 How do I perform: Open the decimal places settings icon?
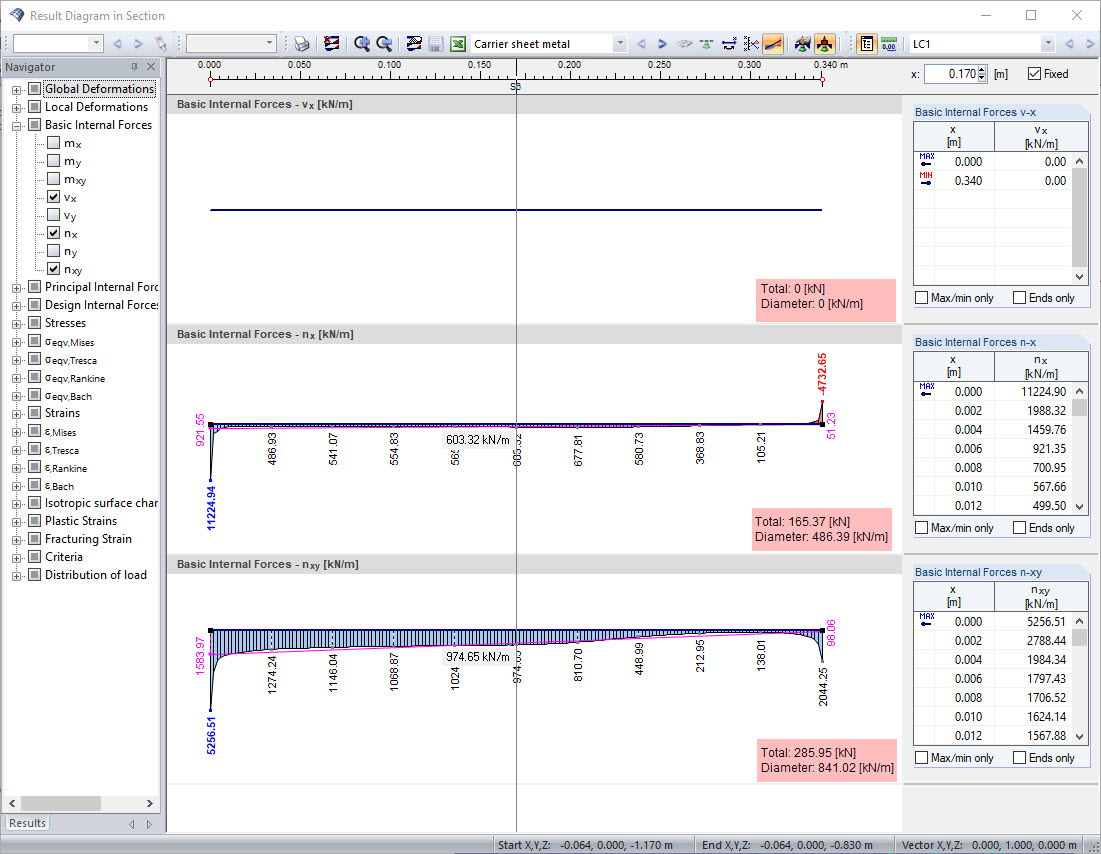click(x=888, y=44)
